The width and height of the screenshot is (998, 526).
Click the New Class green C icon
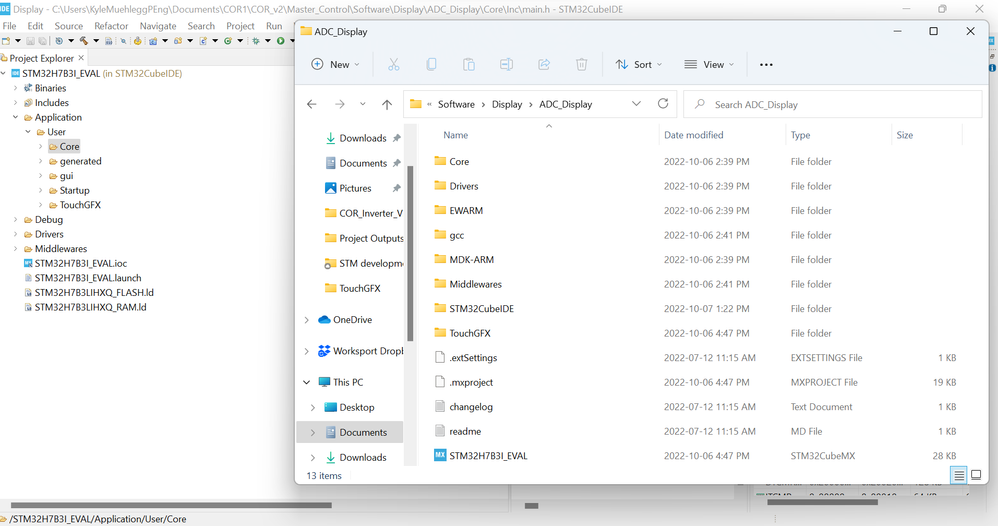pos(228,41)
